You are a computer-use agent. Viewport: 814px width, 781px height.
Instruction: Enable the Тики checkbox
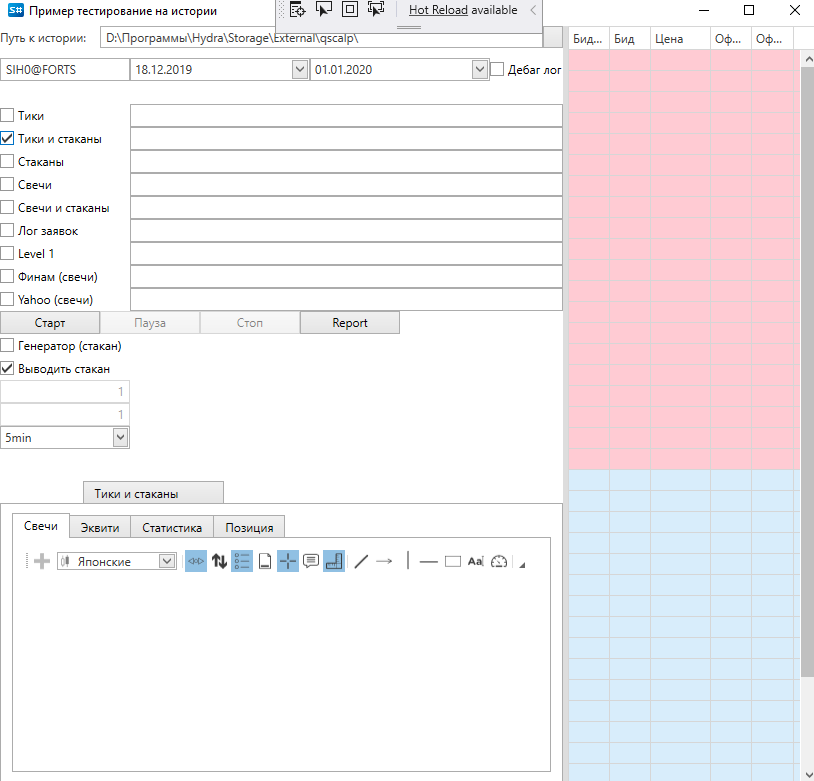tap(8, 116)
